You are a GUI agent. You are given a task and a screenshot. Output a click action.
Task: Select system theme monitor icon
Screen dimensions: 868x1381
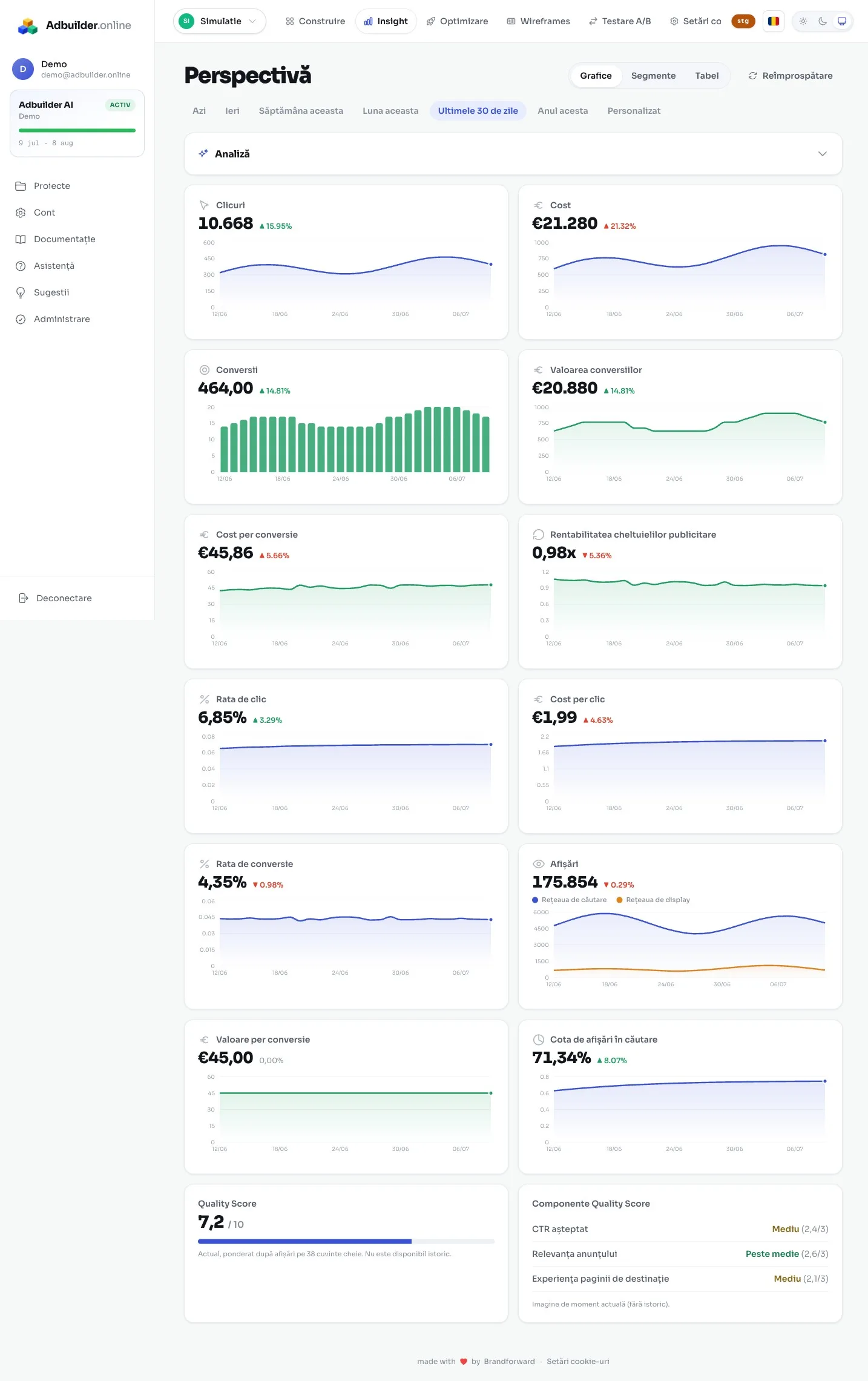[841, 21]
